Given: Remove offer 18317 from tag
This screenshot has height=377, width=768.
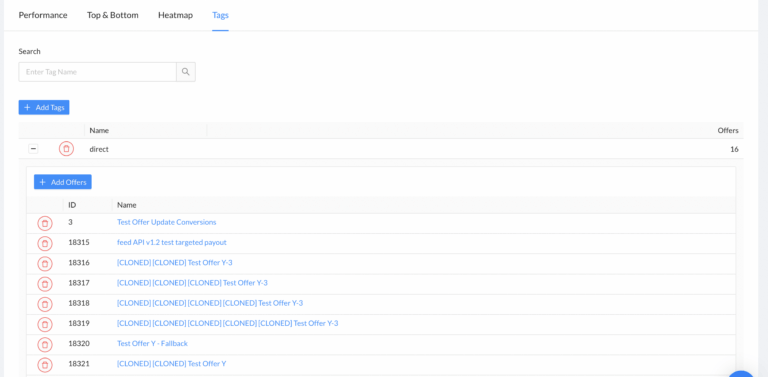Looking at the screenshot, I should tap(45, 283).
